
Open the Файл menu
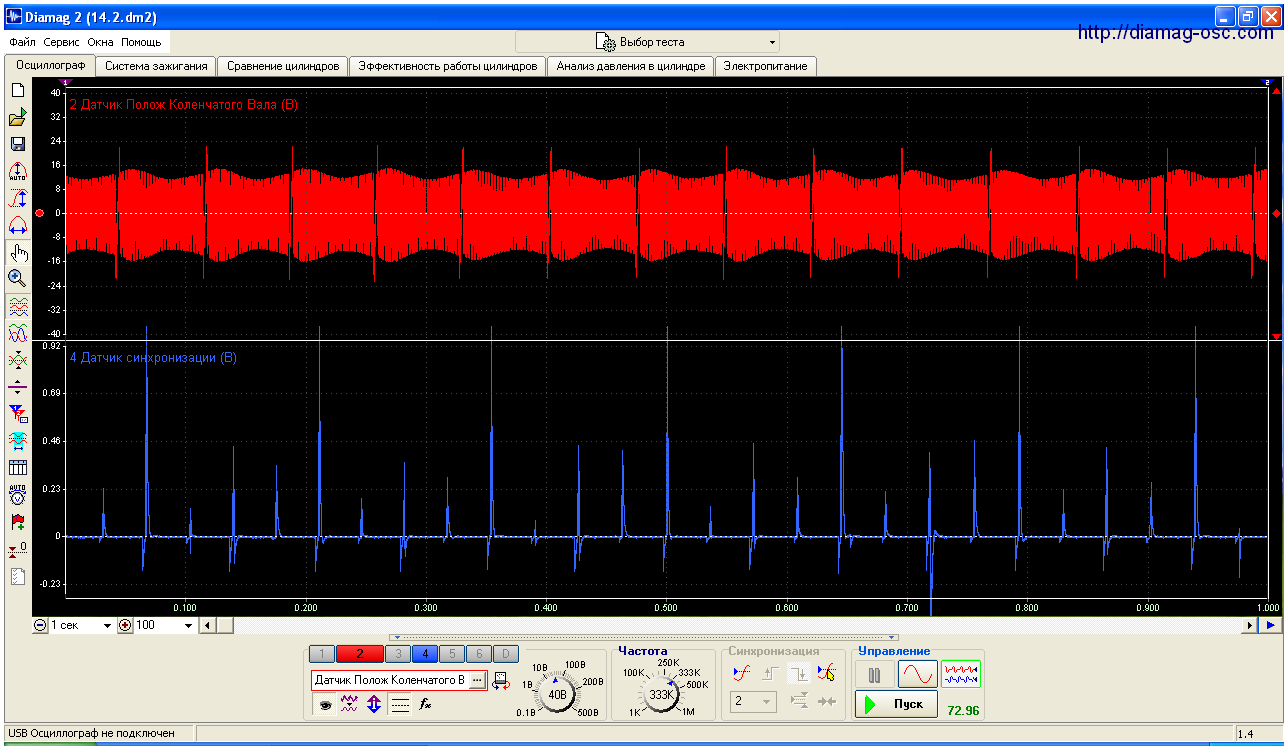click(22, 42)
